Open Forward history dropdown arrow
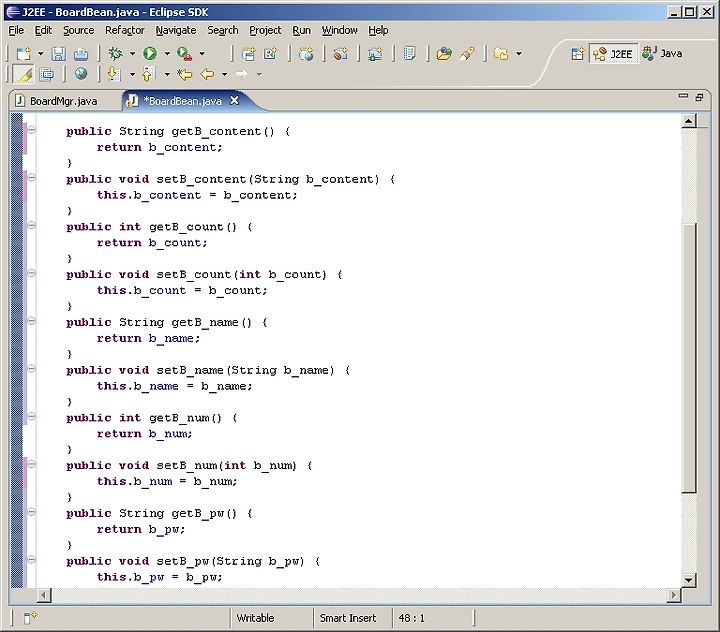Image resolution: width=720 pixels, height=632 pixels. click(259, 74)
